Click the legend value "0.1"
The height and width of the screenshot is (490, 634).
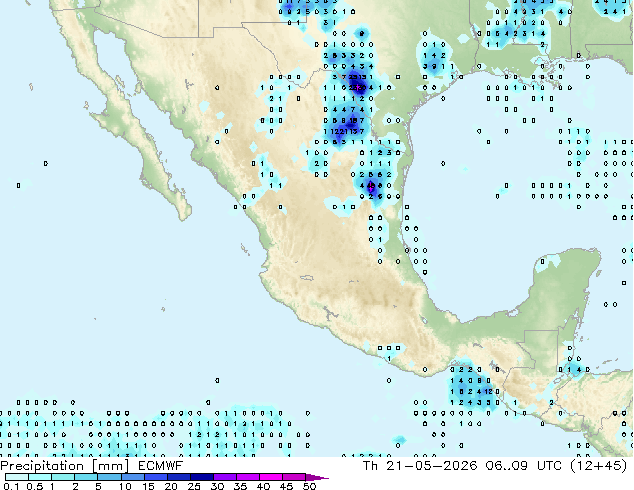pos(11,486)
